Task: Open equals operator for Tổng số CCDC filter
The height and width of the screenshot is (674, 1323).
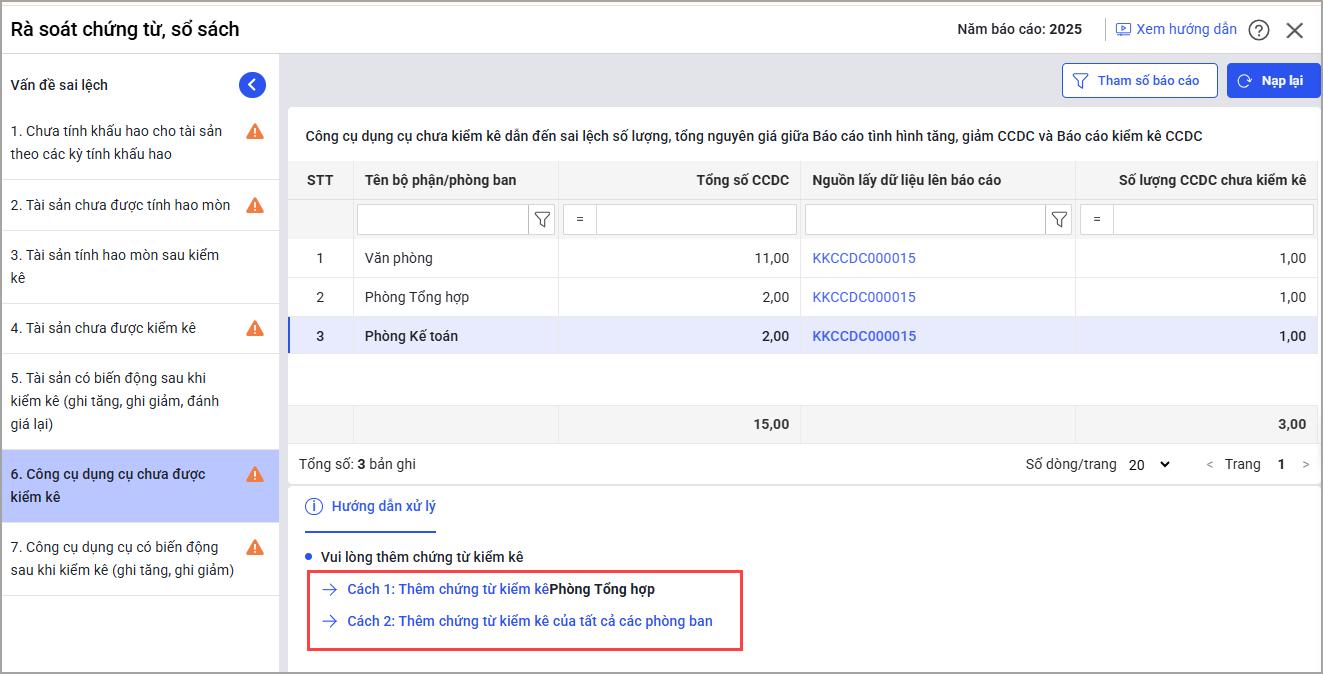Action: pyautogui.click(x=580, y=219)
